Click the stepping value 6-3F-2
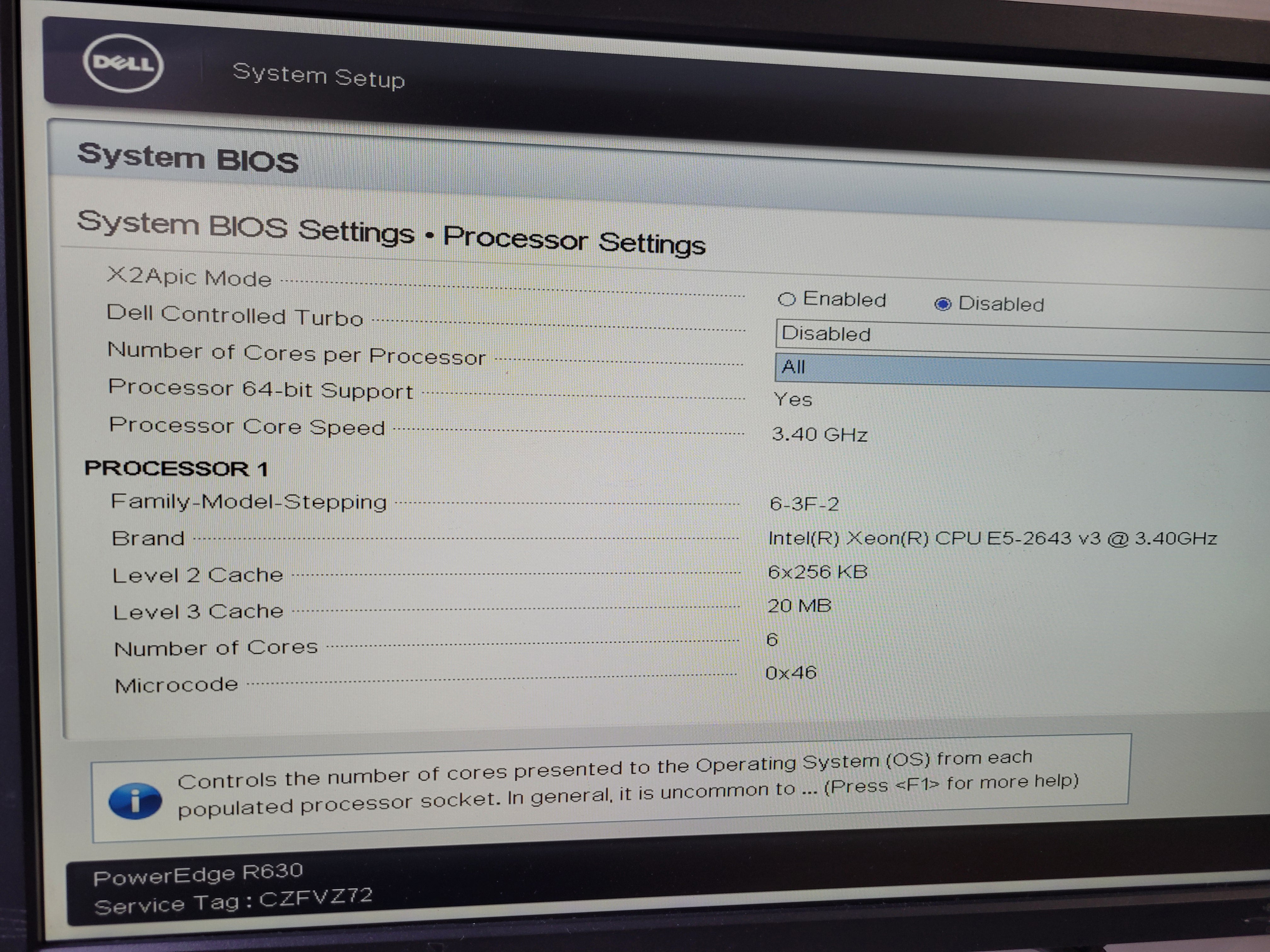Viewport: 1270px width, 952px height. coord(804,504)
